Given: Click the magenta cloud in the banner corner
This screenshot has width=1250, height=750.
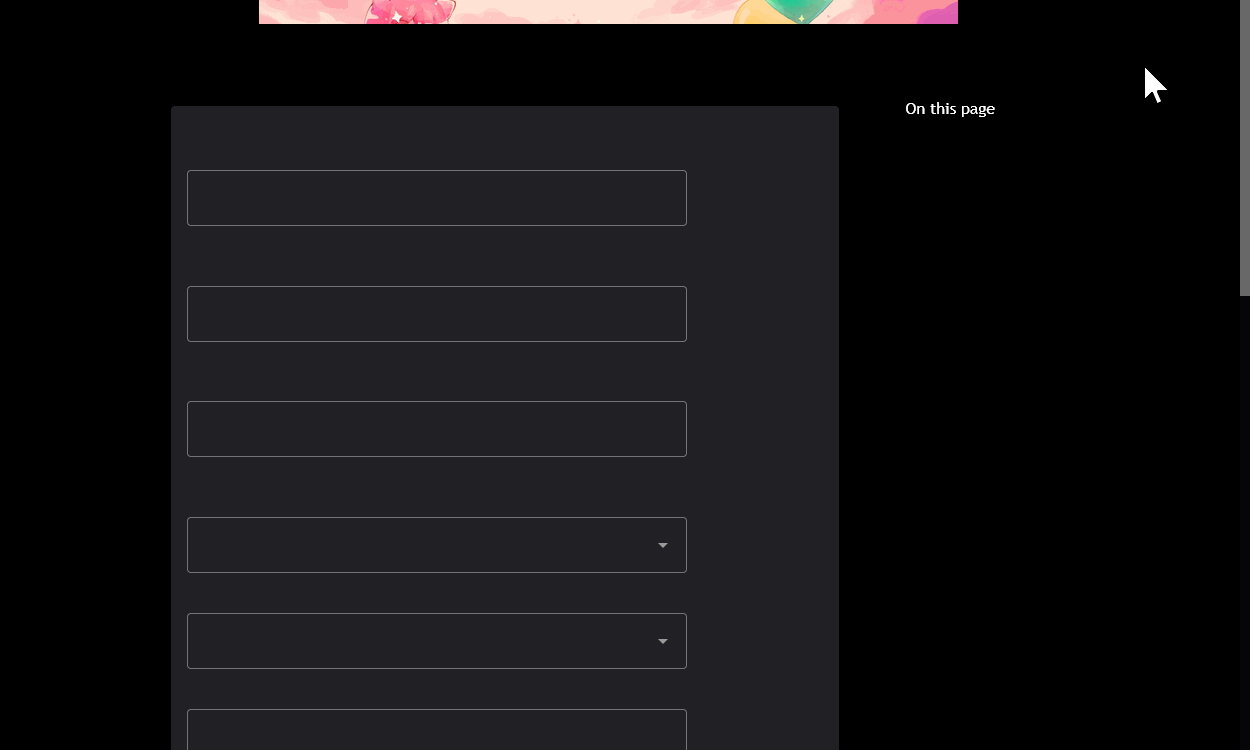Looking at the screenshot, I should click(940, 14).
